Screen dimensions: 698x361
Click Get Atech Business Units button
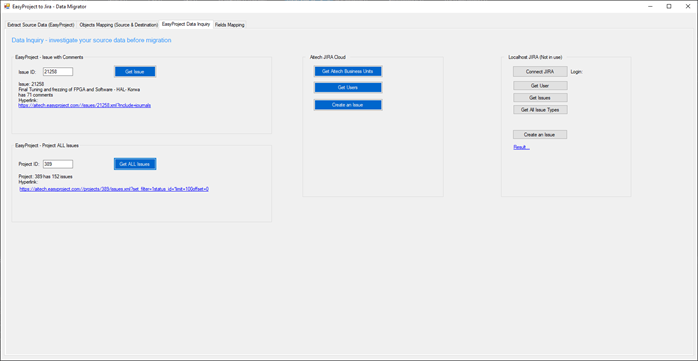(348, 71)
